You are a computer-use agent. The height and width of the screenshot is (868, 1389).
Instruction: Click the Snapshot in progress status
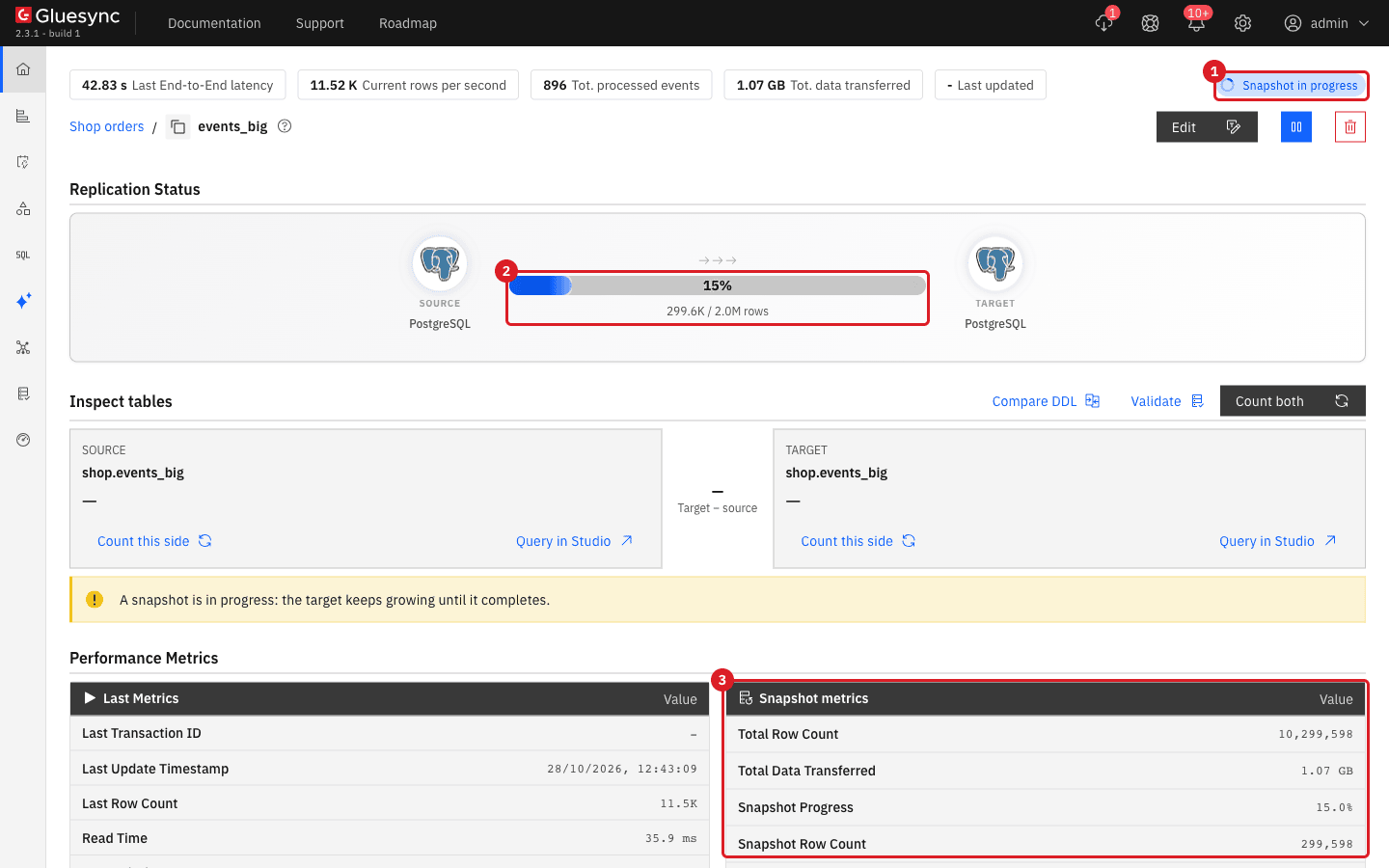click(x=1291, y=85)
